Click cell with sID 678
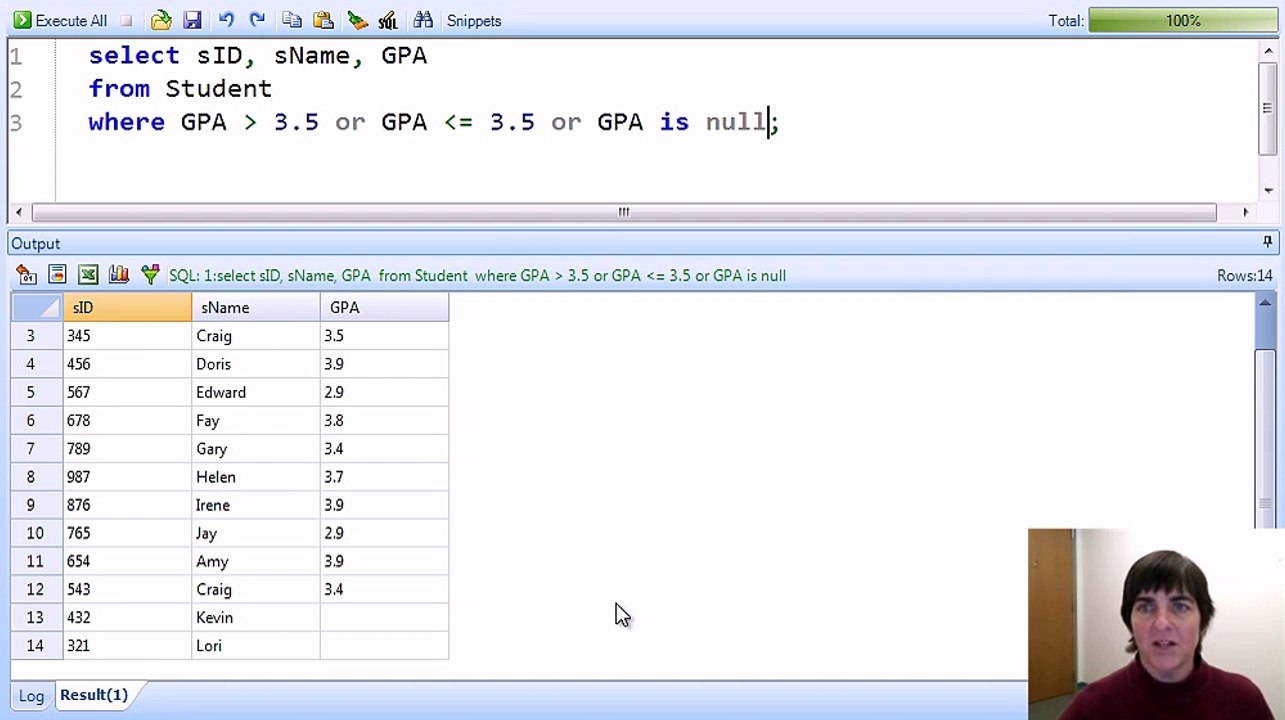Viewport: 1285px width, 720px height. (x=127, y=421)
